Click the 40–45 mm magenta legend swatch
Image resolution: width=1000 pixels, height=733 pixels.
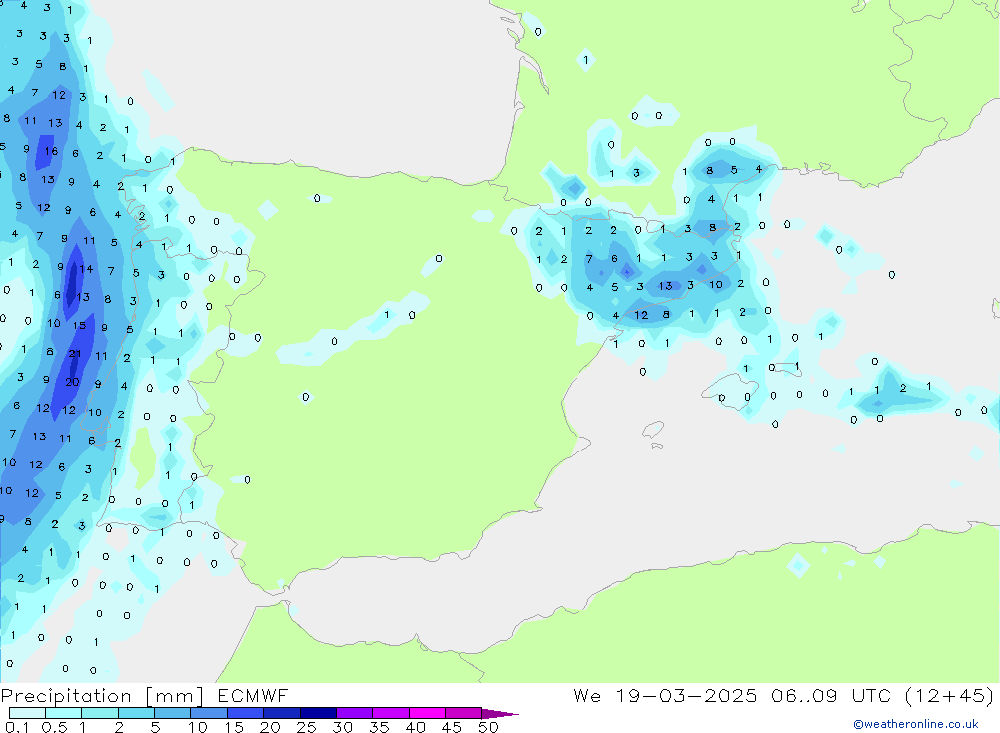pyautogui.click(x=427, y=713)
